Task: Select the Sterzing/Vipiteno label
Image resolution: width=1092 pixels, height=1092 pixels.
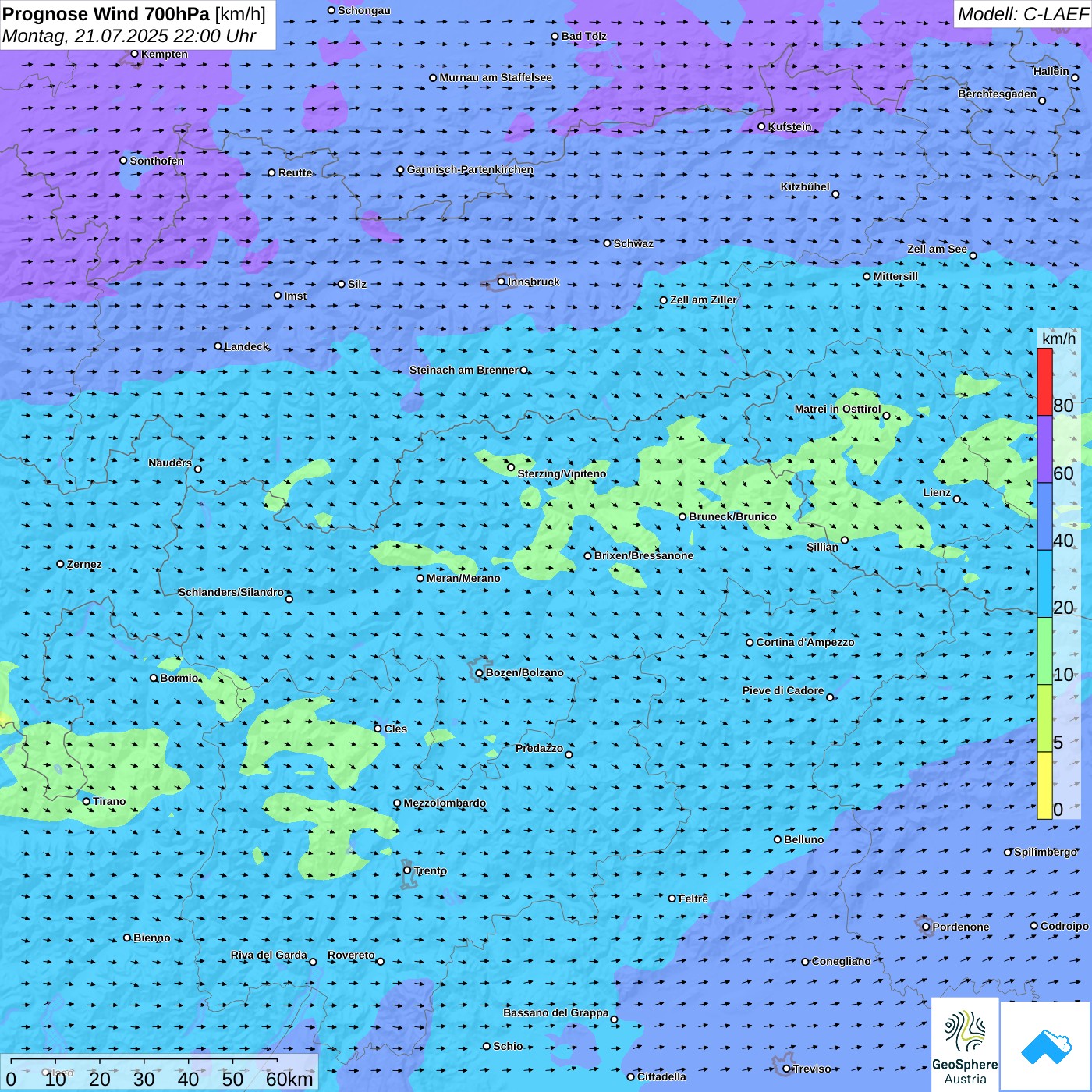Action: [562, 473]
